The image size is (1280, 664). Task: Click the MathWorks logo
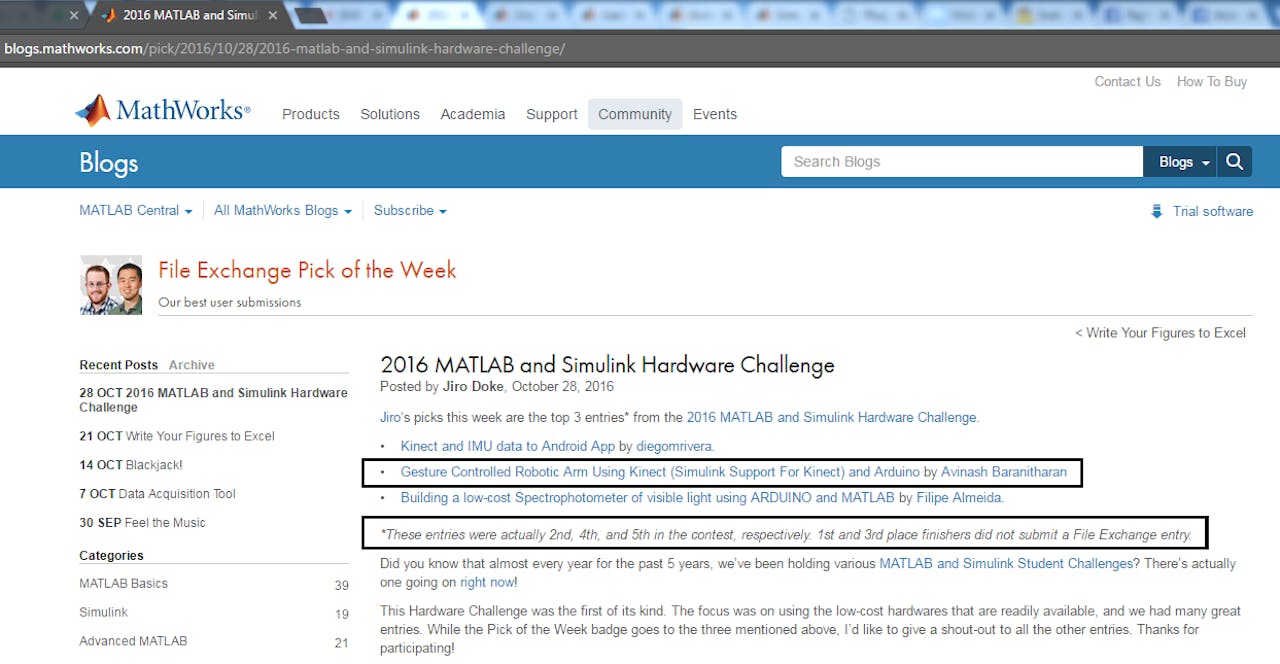coord(163,110)
